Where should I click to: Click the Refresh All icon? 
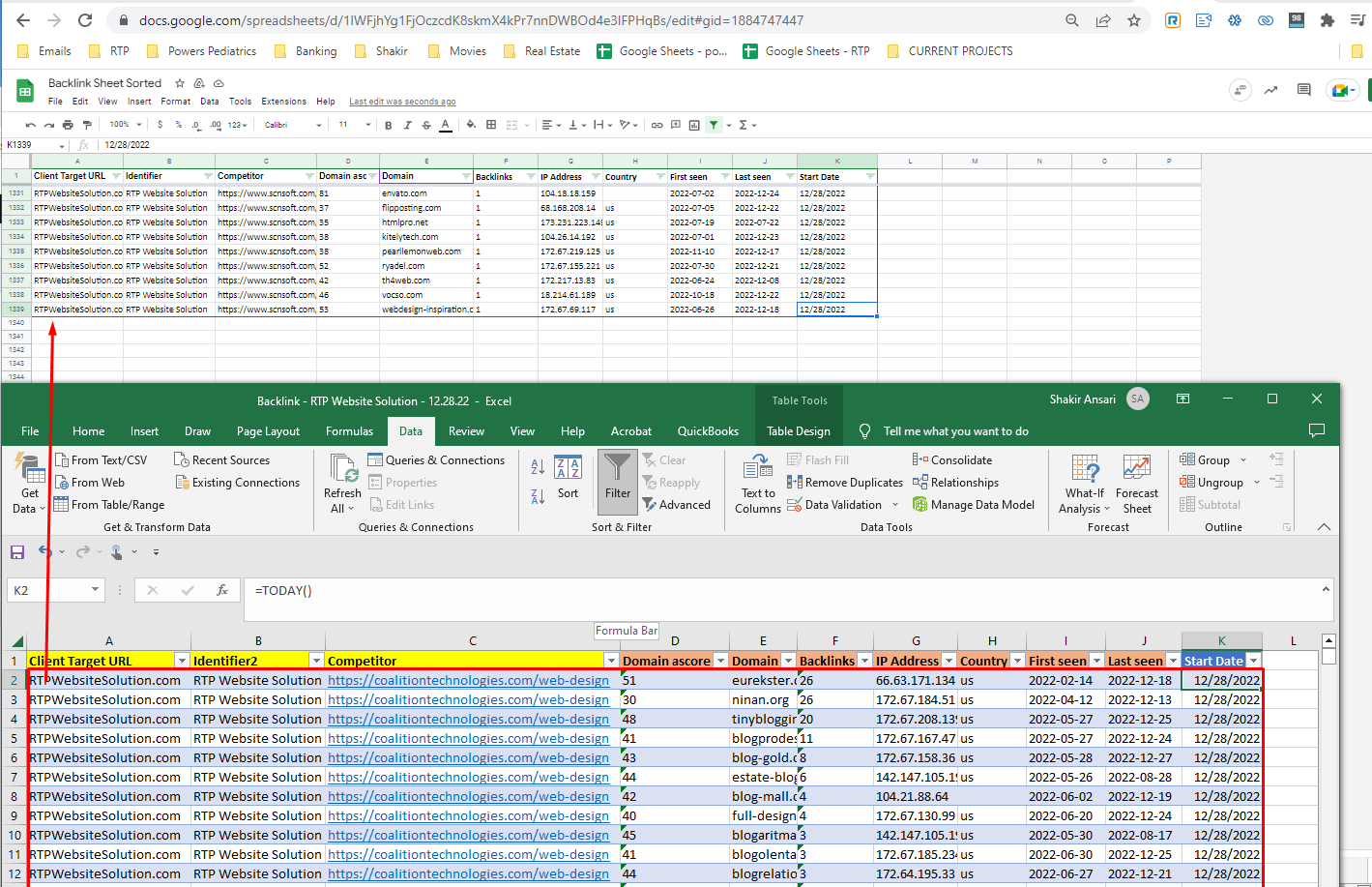[x=342, y=484]
